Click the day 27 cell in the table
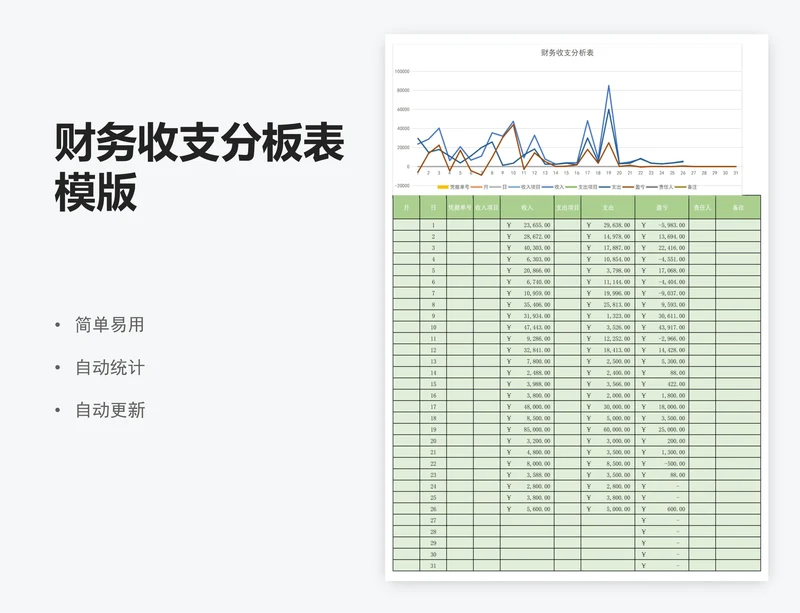Image resolution: width=800 pixels, height=613 pixels. [x=433, y=521]
